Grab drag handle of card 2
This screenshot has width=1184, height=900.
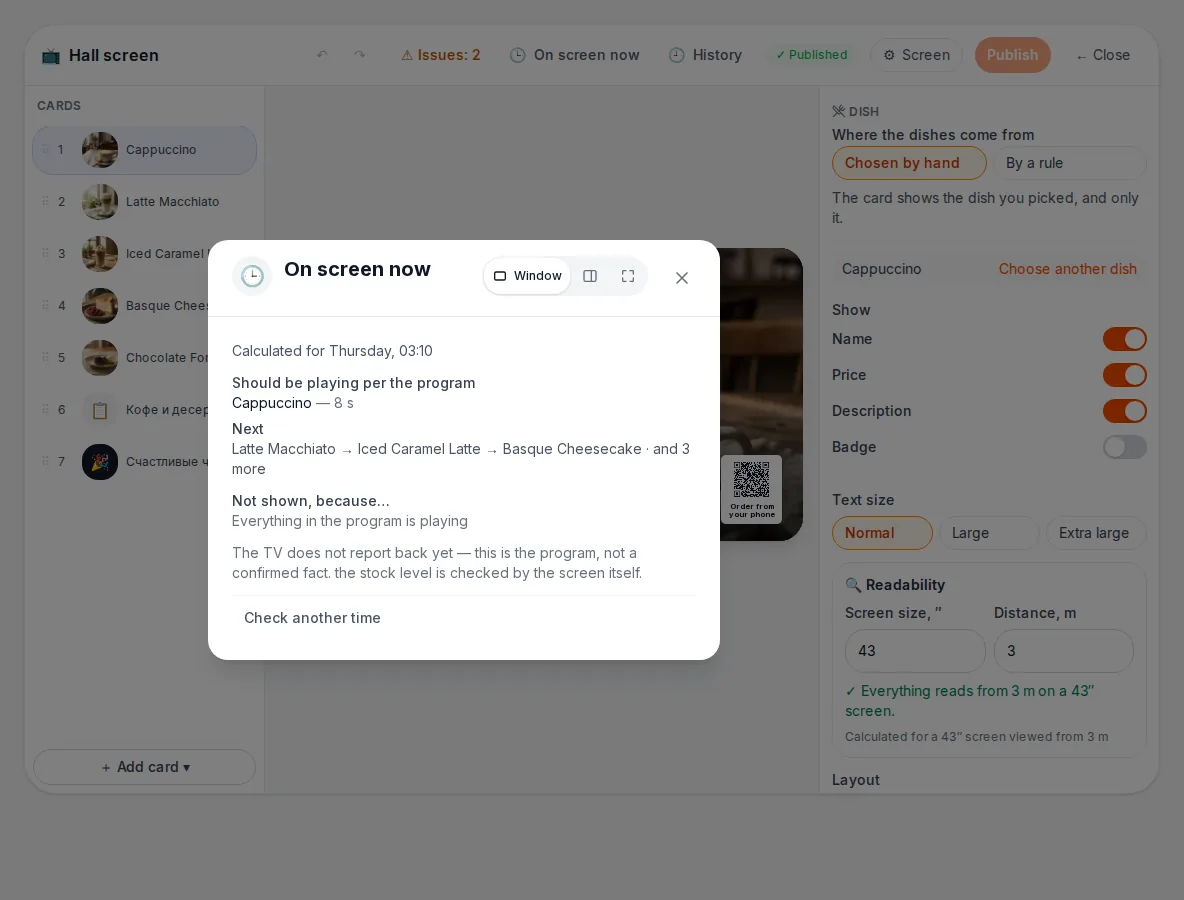tap(45, 201)
